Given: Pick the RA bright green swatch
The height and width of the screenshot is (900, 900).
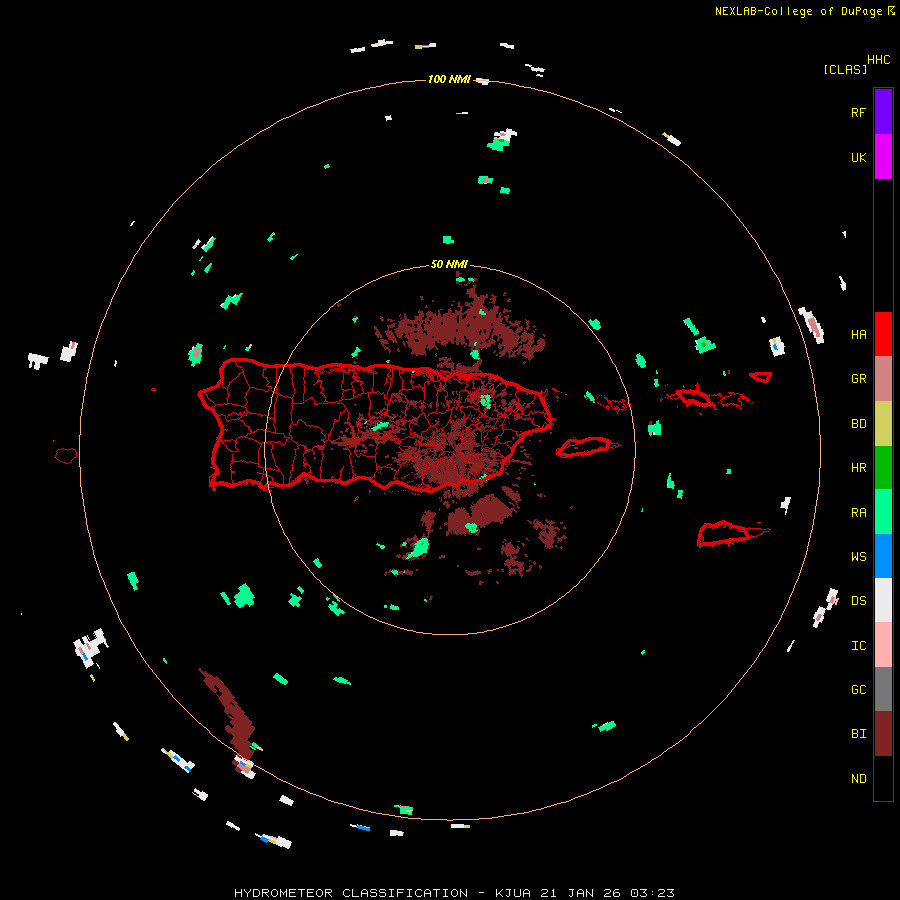Looking at the screenshot, I should 883,512.
